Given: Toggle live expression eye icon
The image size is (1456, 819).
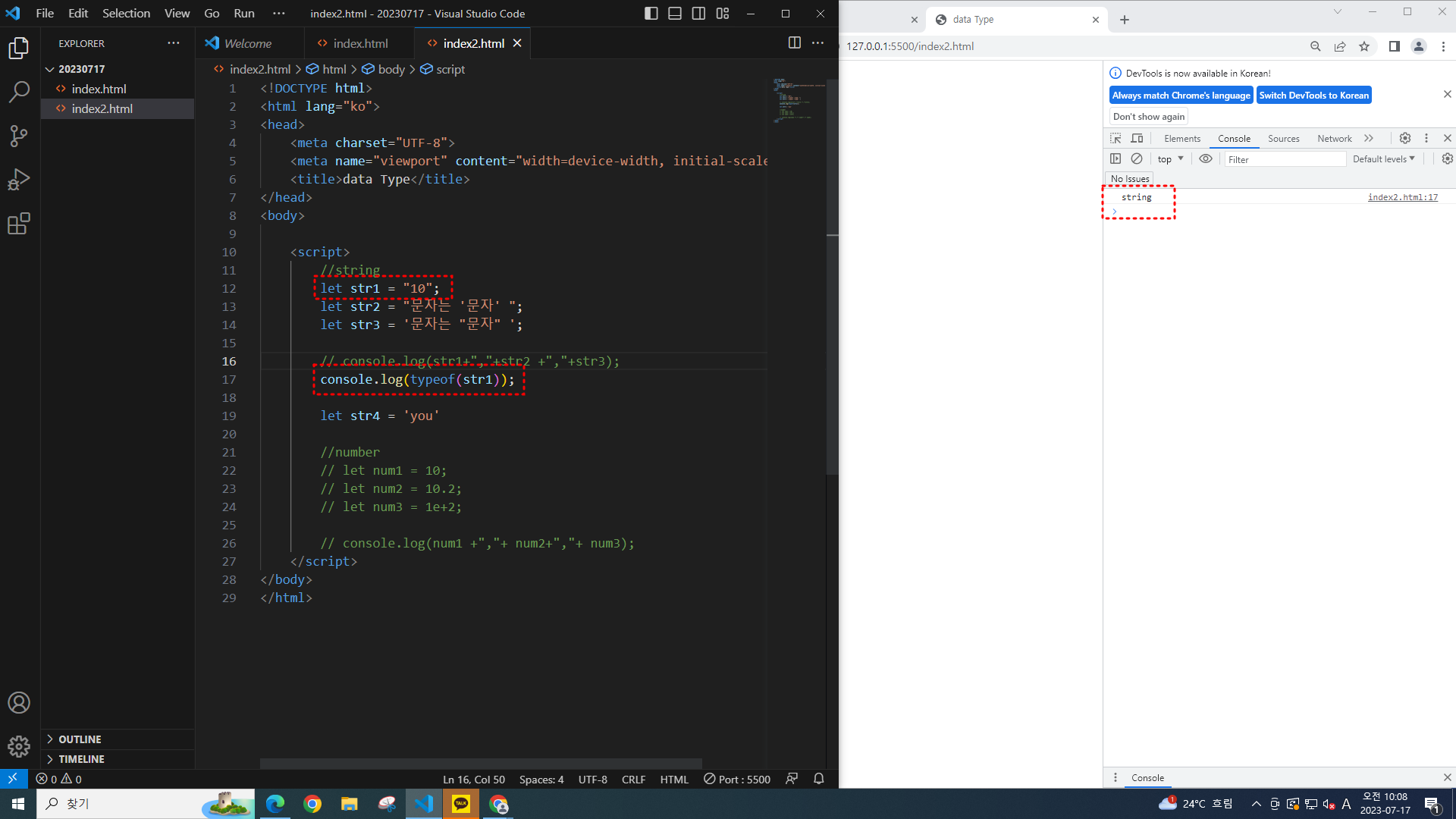Looking at the screenshot, I should pos(1205,158).
